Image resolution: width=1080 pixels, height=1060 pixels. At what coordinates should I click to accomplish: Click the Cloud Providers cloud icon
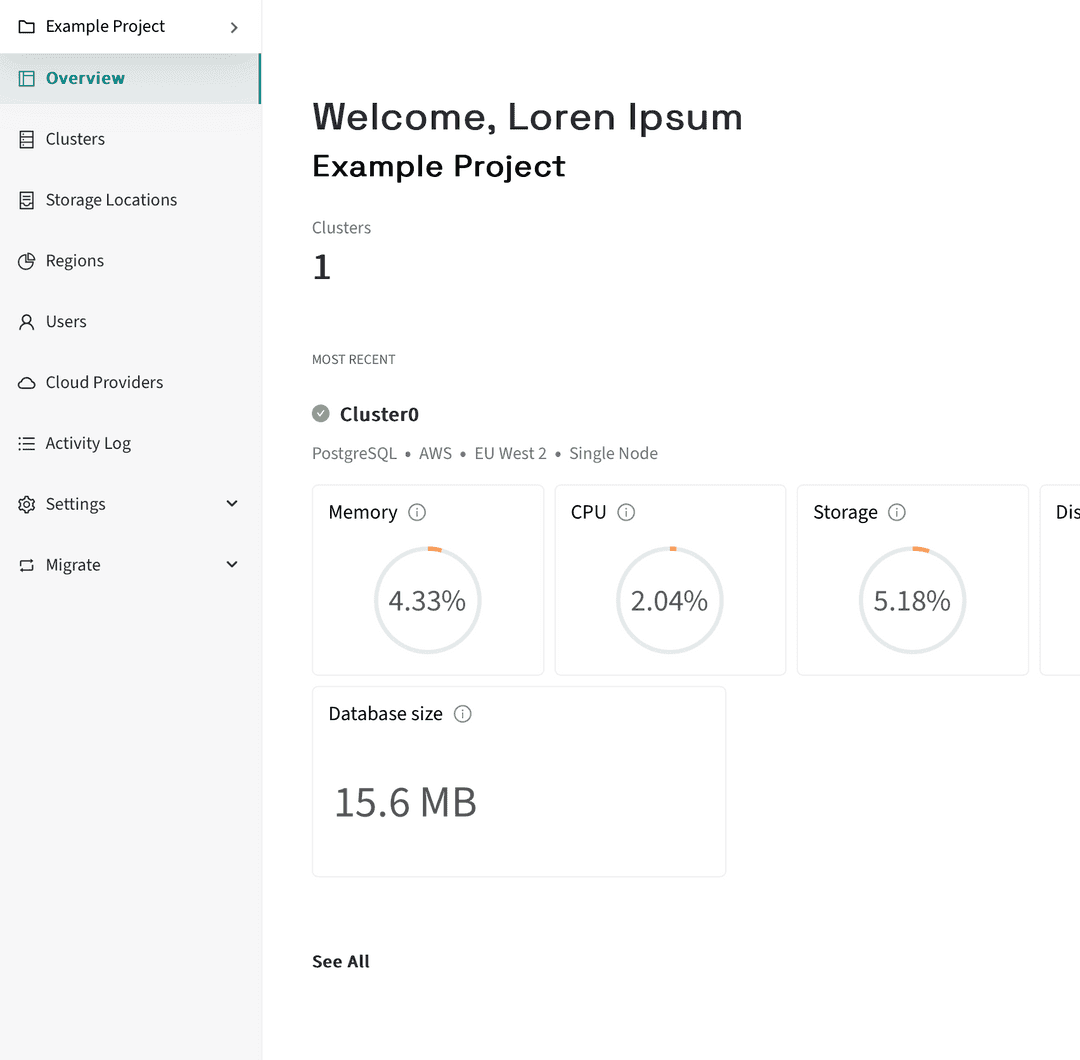pyautogui.click(x=26, y=381)
